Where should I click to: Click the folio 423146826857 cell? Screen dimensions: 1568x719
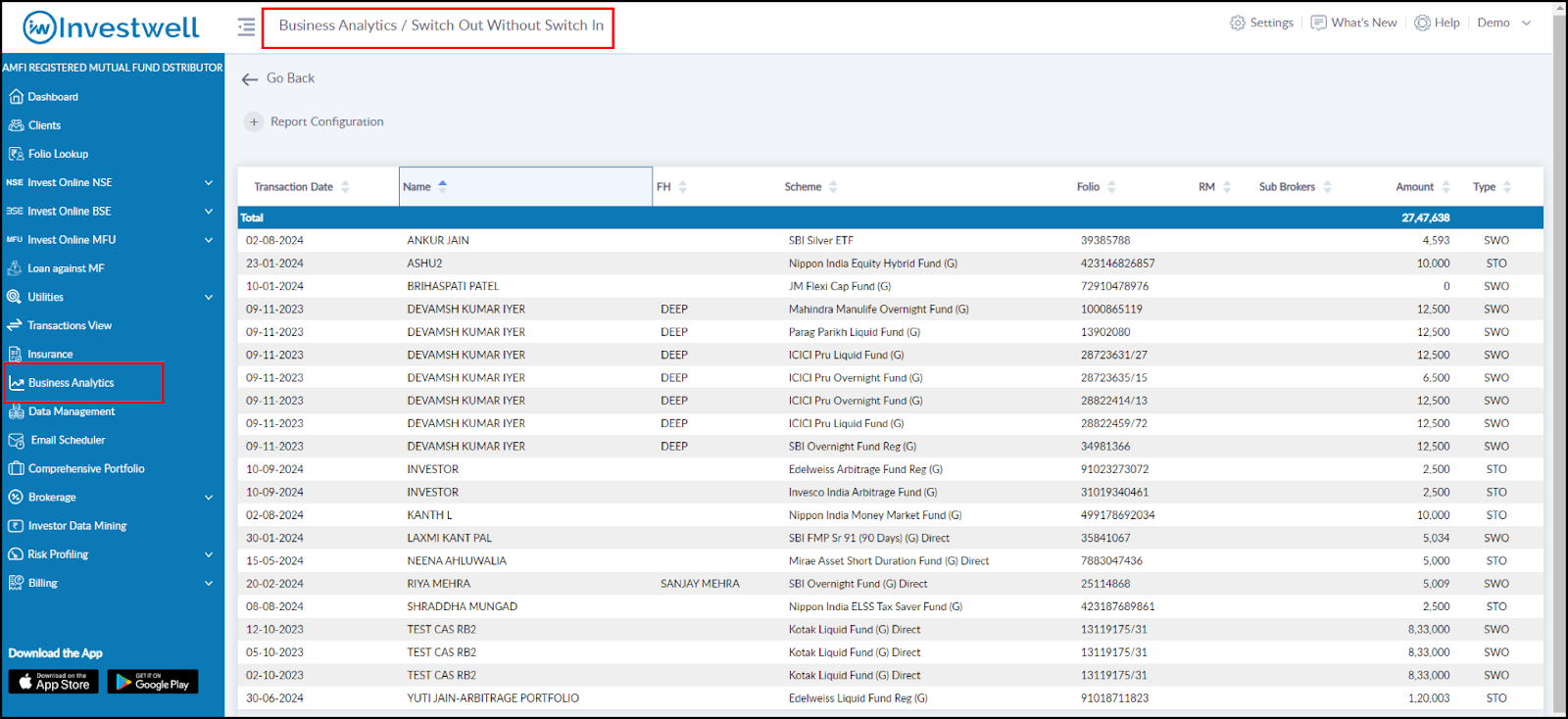click(1117, 264)
